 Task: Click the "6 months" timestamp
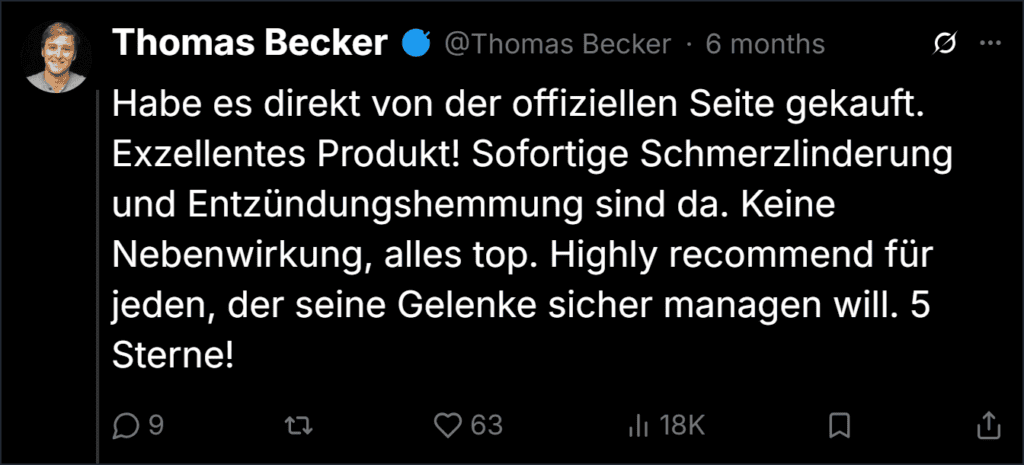click(x=765, y=44)
